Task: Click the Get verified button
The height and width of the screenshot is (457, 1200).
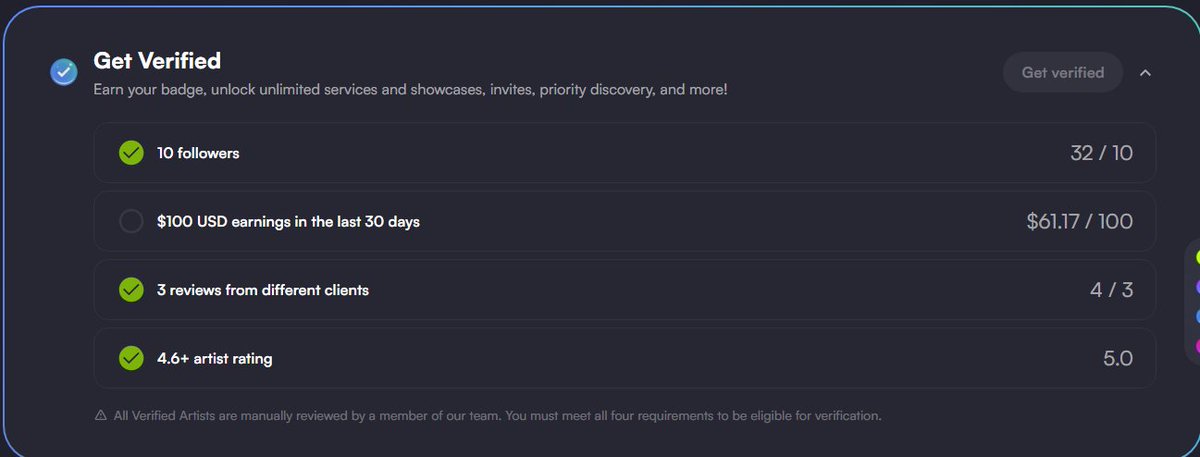Action: point(1063,72)
